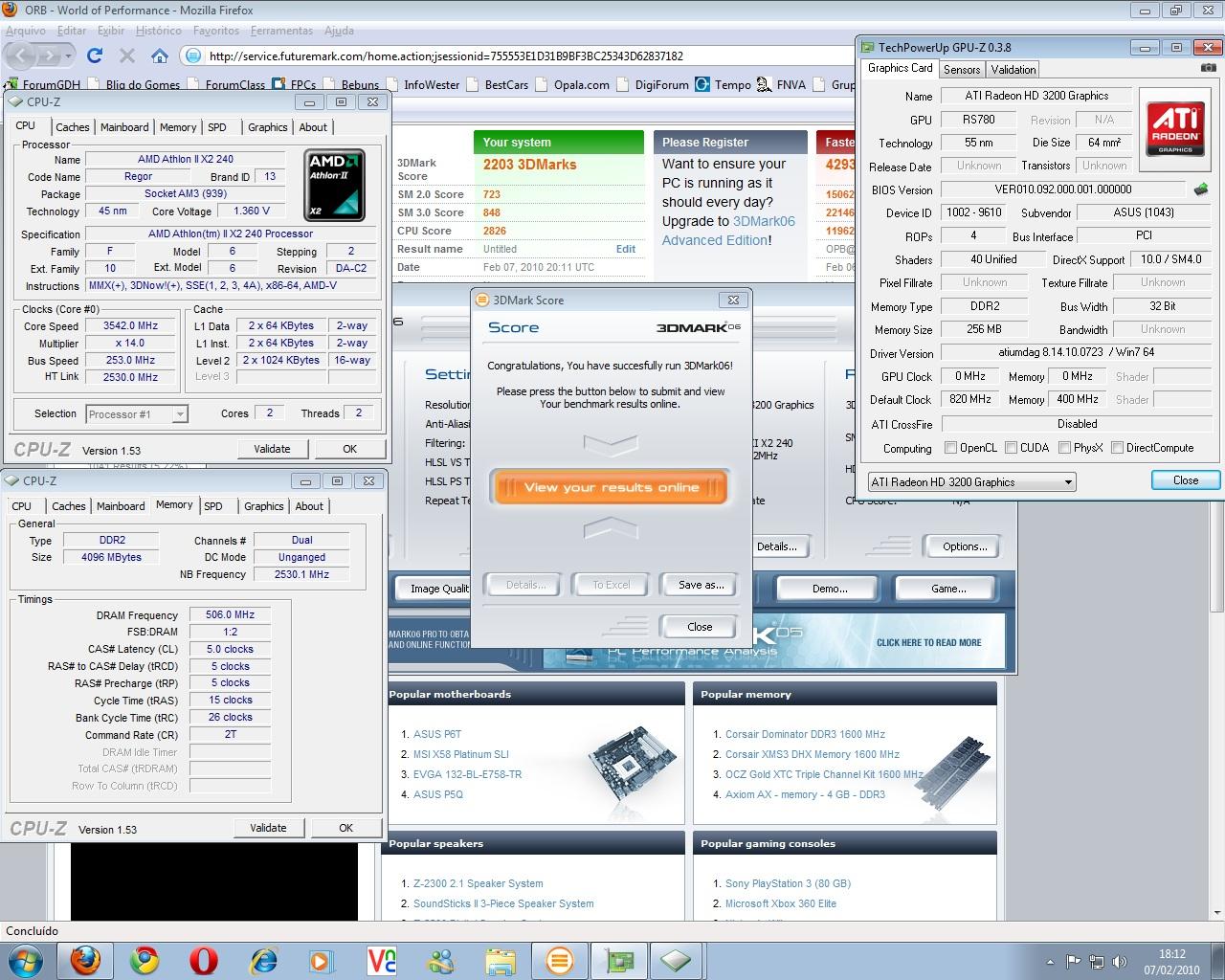
Task: Go to Firefox home page
Action: coord(160,56)
